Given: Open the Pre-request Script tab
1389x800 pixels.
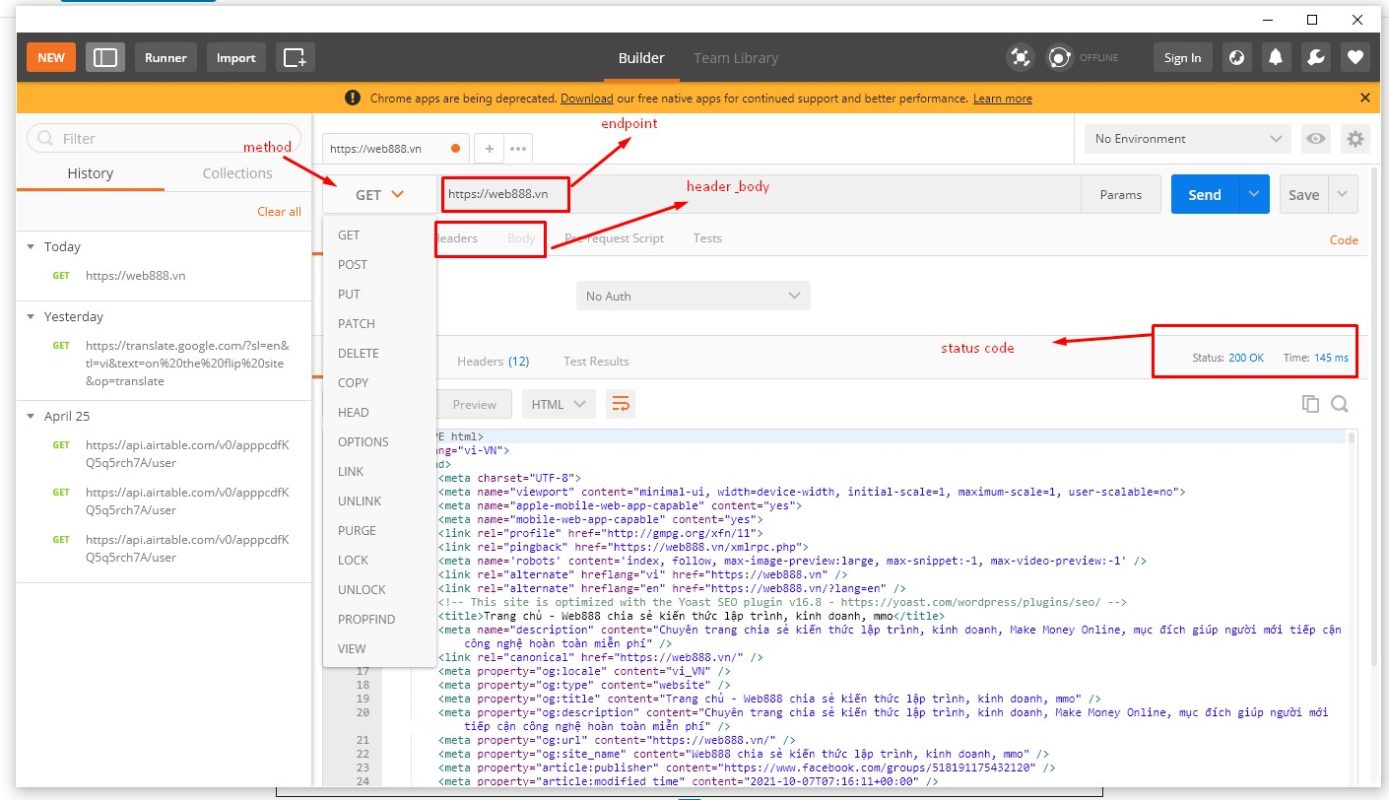Looking at the screenshot, I should tap(614, 238).
